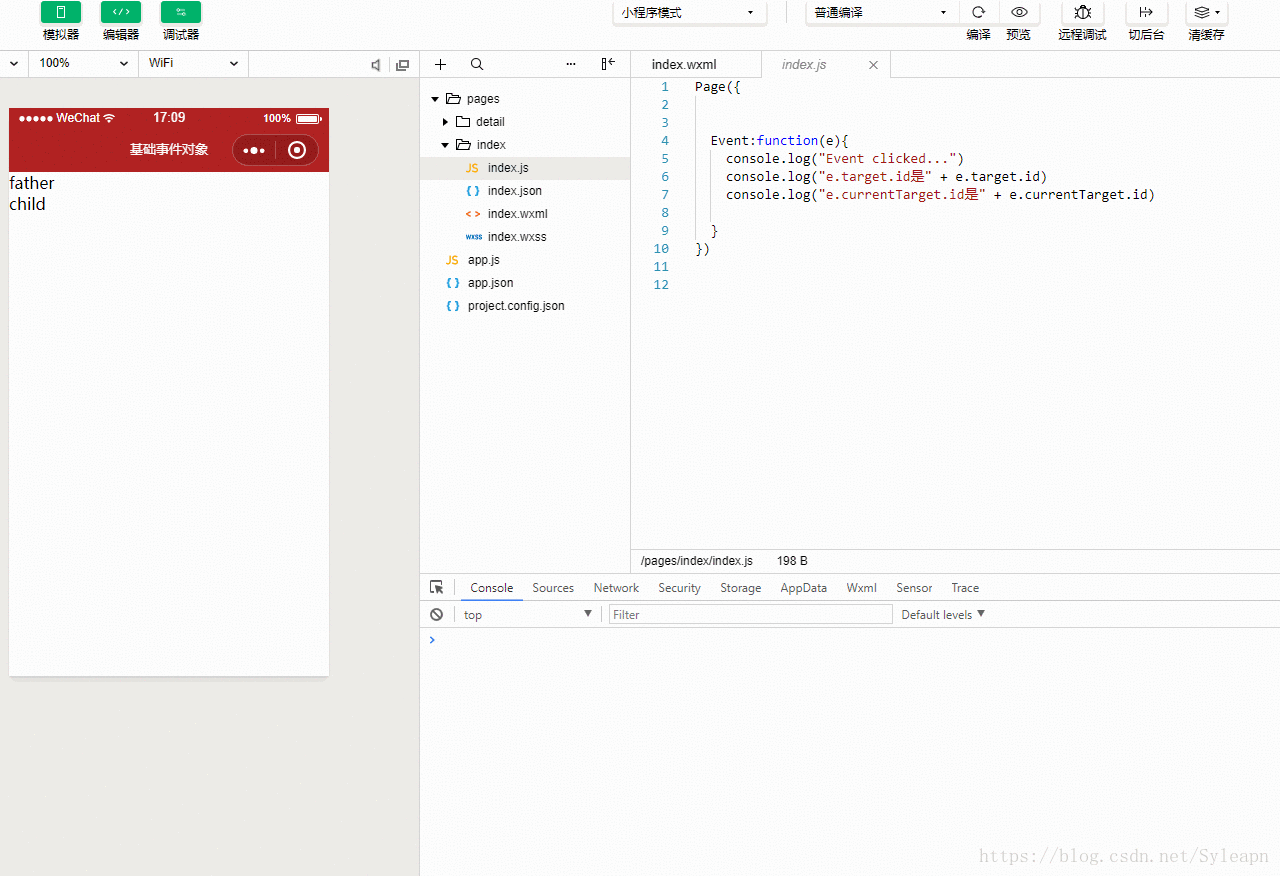Viewport: 1280px width, 876px height.
Task: Open the file tree more options menu
Action: (571, 64)
